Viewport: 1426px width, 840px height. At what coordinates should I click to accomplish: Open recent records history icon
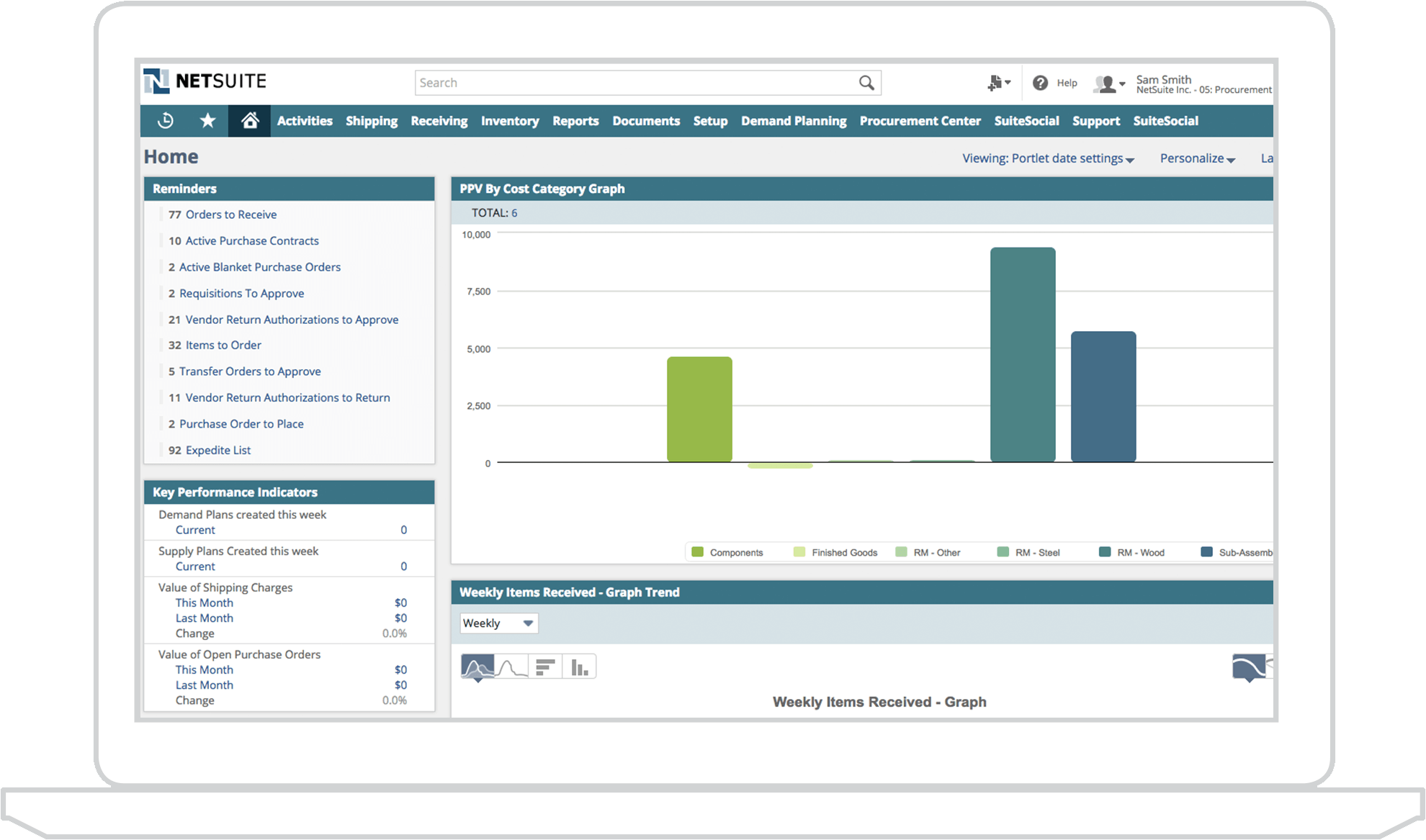coord(165,121)
